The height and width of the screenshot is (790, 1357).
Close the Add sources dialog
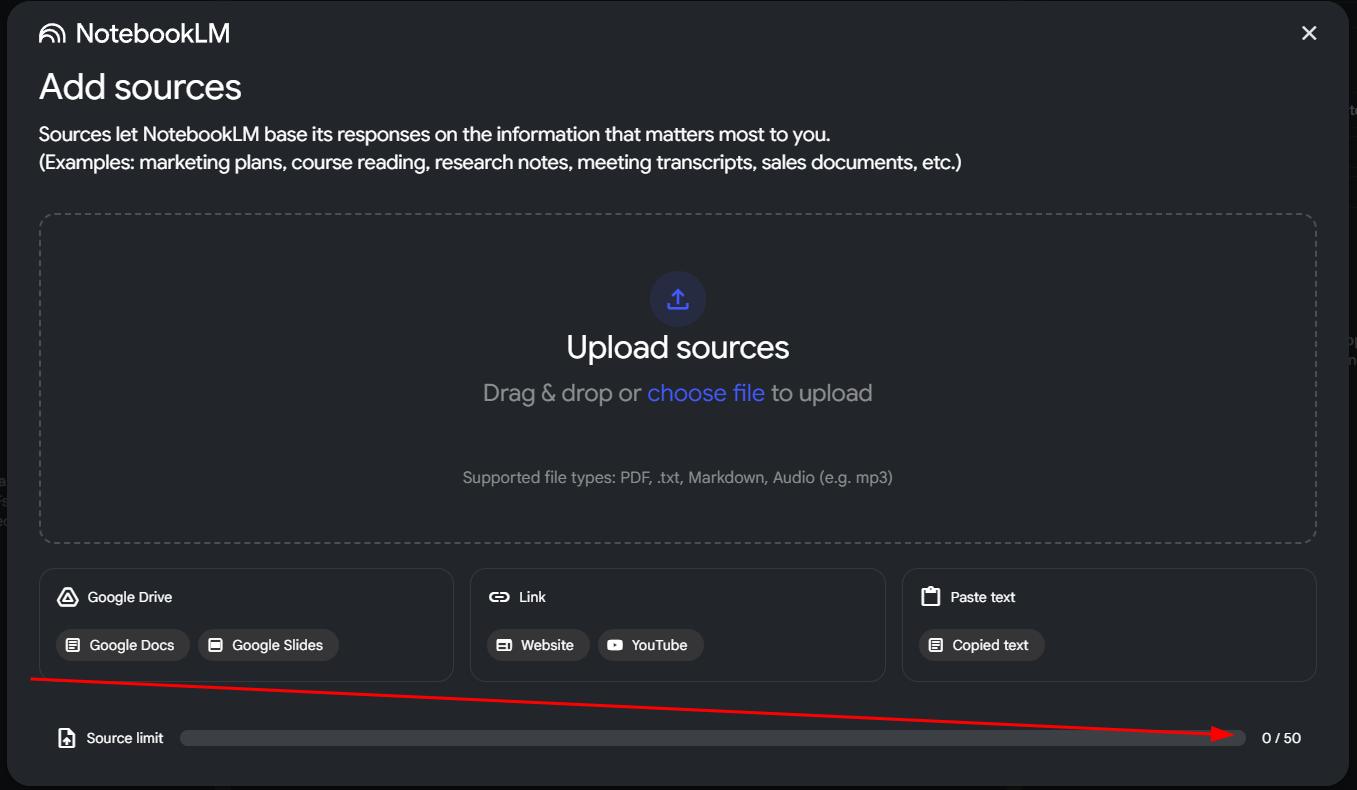pos(1309,33)
